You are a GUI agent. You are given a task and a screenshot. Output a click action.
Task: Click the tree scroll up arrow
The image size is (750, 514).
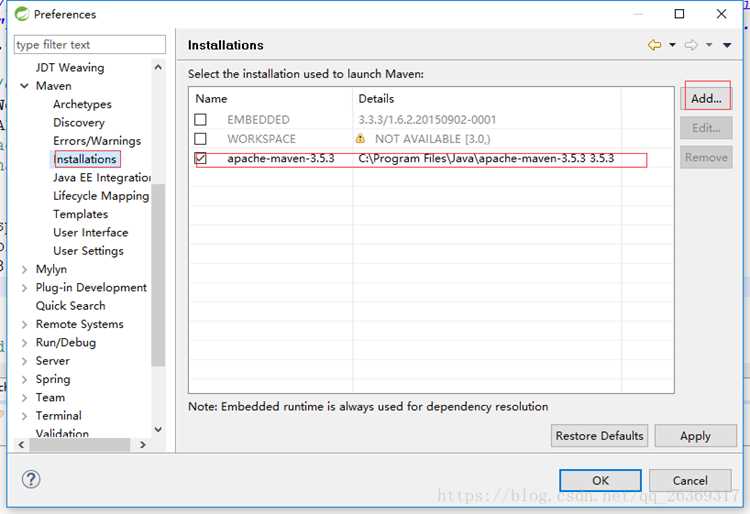(158, 67)
